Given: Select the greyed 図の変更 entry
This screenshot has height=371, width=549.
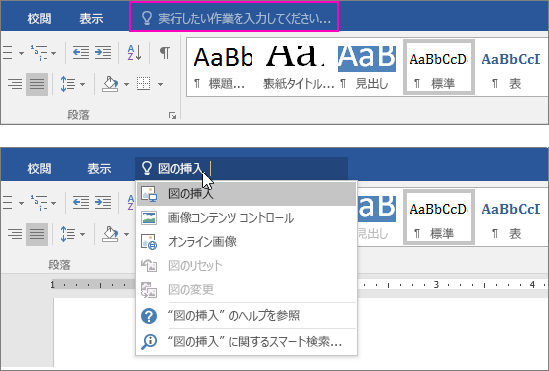Looking at the screenshot, I should click(246, 290).
